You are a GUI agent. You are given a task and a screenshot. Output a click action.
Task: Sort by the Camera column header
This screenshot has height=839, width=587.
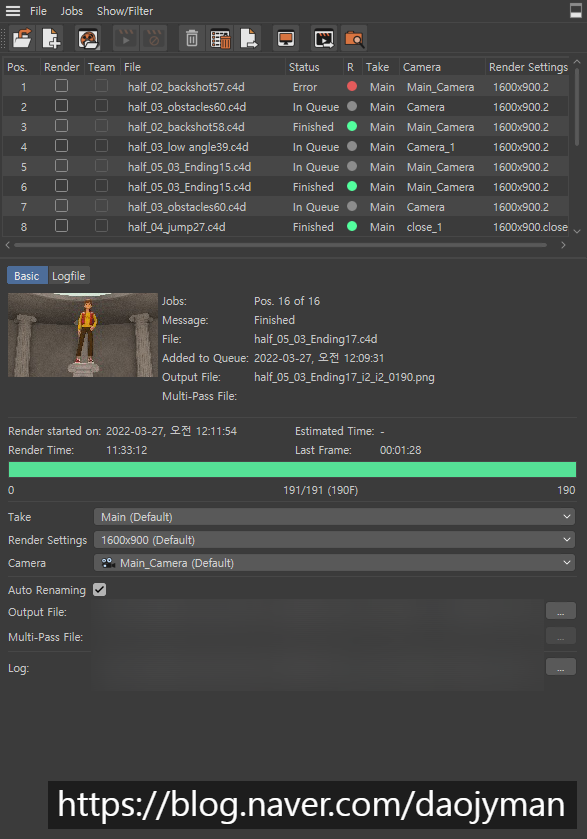click(x=442, y=67)
